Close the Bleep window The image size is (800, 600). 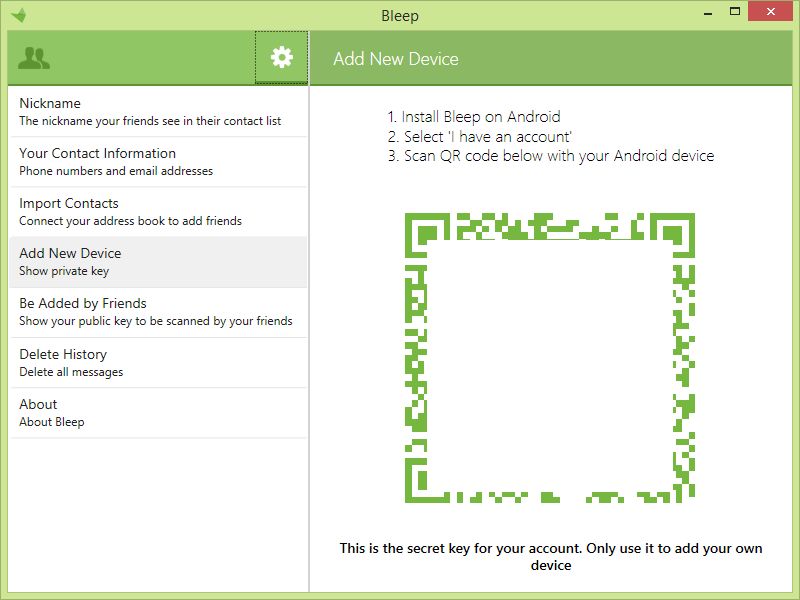(x=770, y=11)
